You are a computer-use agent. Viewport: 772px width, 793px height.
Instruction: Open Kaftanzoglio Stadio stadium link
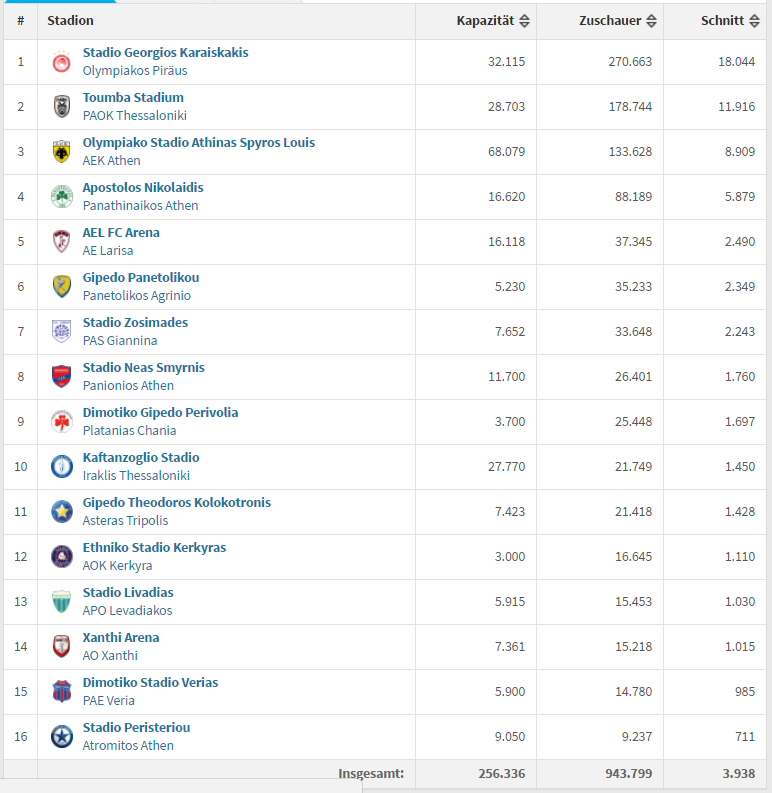tap(141, 458)
